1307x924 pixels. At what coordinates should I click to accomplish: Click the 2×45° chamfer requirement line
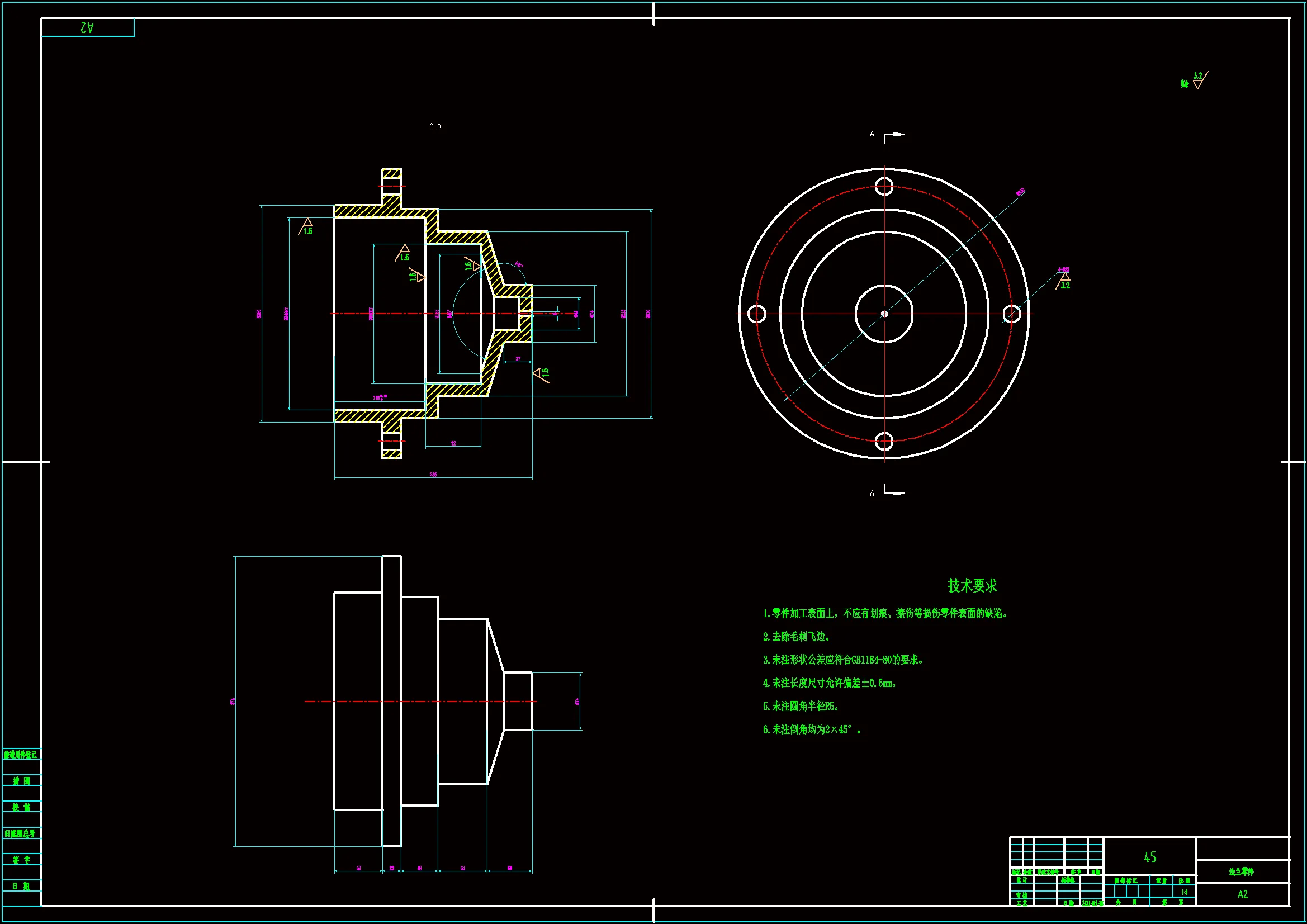pyautogui.click(x=812, y=729)
